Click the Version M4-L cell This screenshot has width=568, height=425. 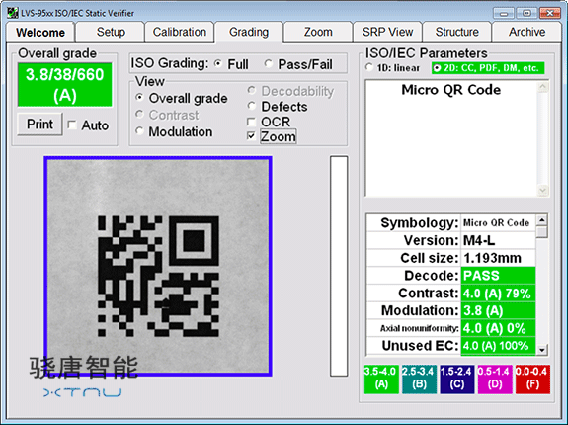pos(498,240)
